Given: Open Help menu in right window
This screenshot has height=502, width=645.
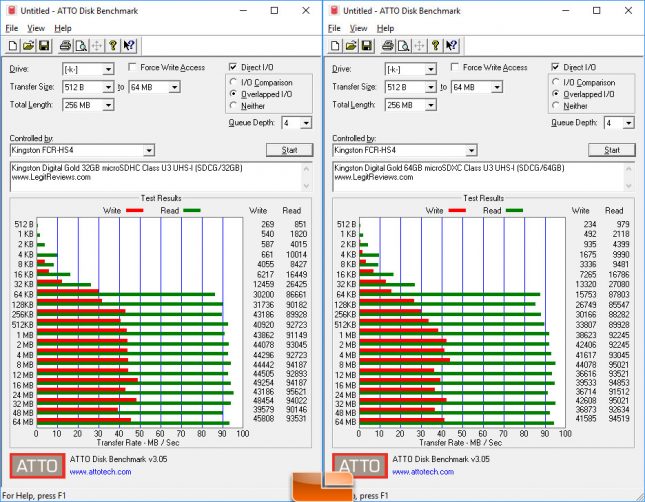Looking at the screenshot, I should [x=385, y=28].
